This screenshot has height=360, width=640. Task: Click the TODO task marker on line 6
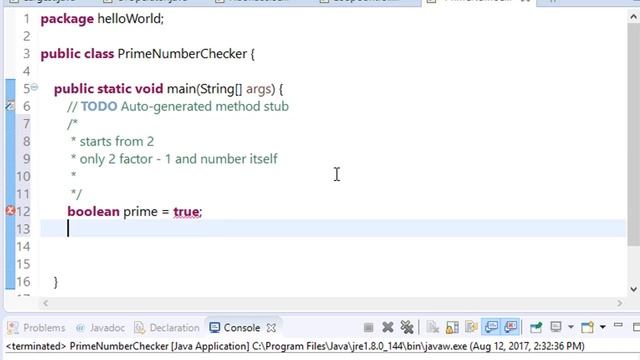pos(10,106)
